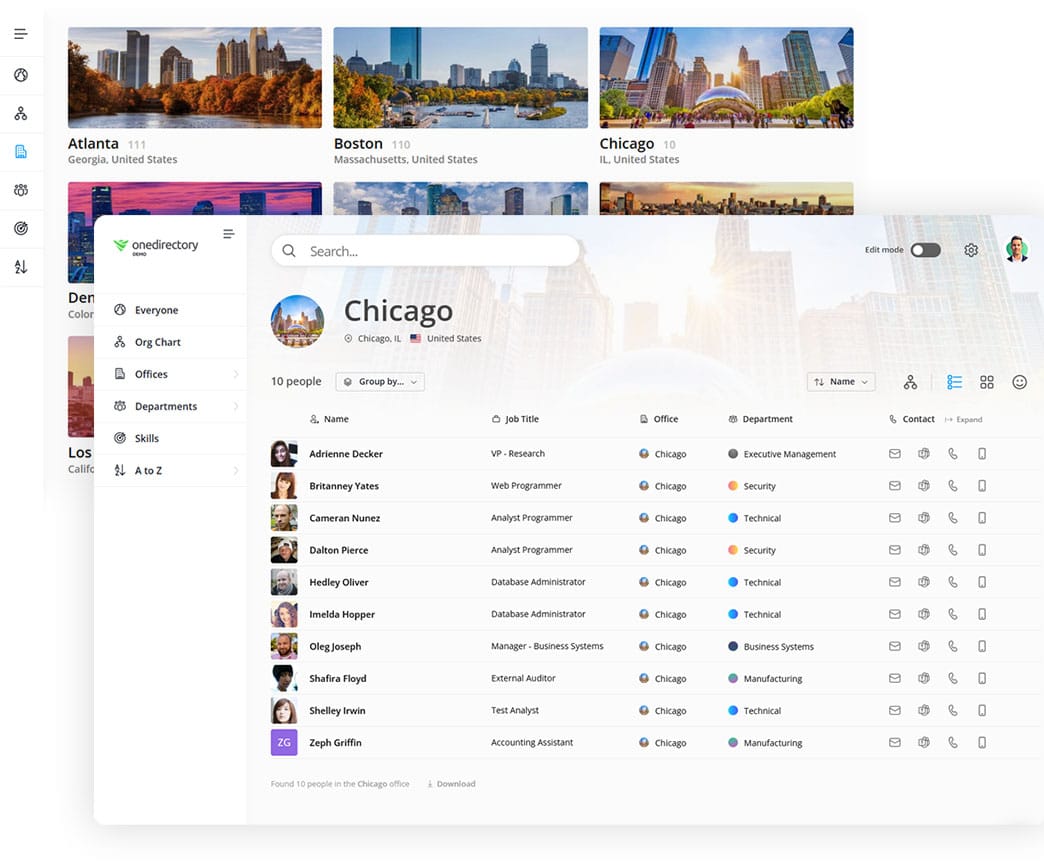Viewport: 1044px width, 867px height.
Task: Click the mobile icon for Zeph Griffin
Action: pyautogui.click(x=981, y=742)
